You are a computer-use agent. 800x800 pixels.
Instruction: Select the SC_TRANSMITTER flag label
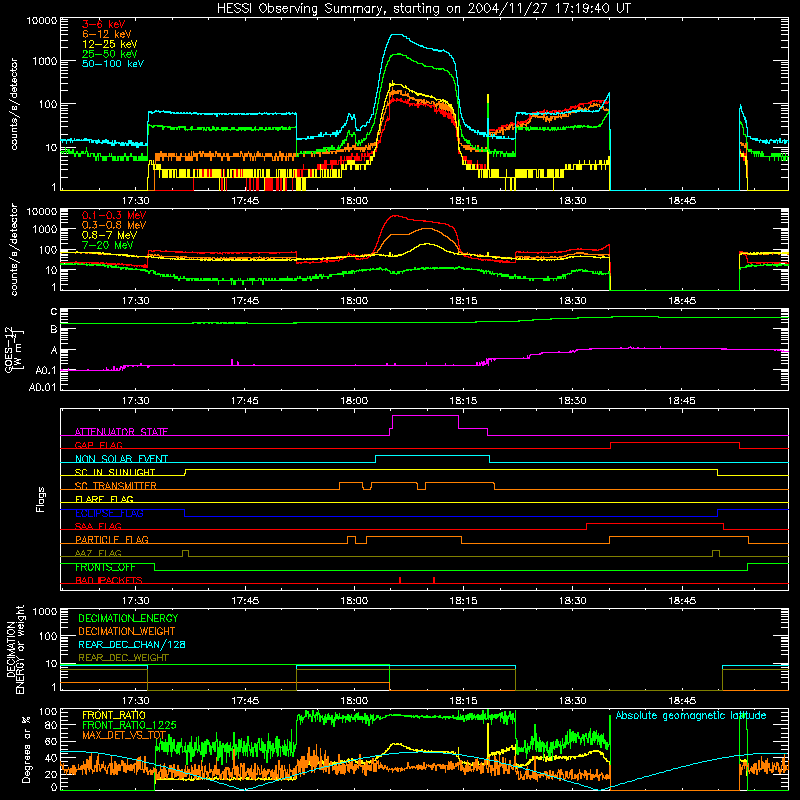tap(116, 486)
